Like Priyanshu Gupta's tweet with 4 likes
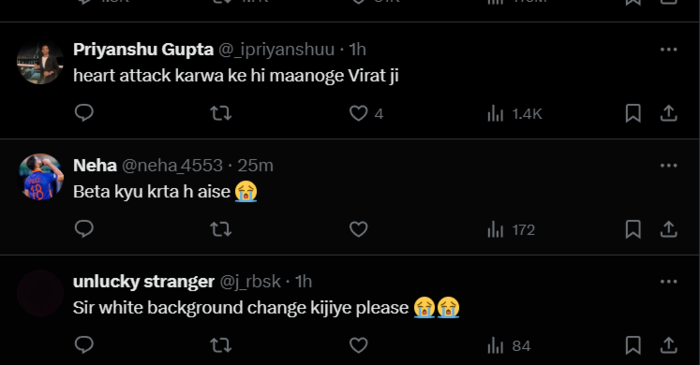Screen dimensions: 700x365 366,113
